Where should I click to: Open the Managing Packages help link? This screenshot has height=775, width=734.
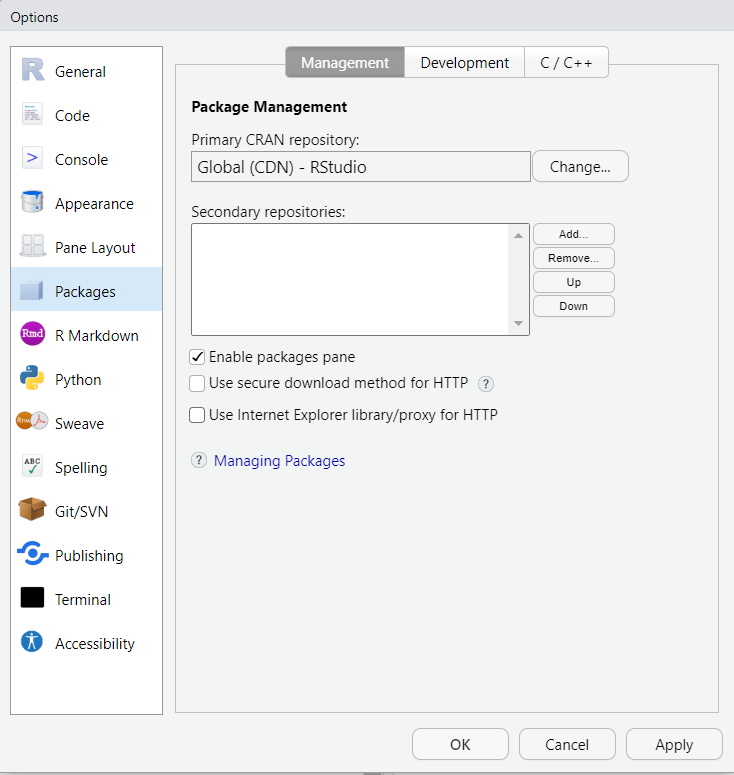click(x=279, y=461)
